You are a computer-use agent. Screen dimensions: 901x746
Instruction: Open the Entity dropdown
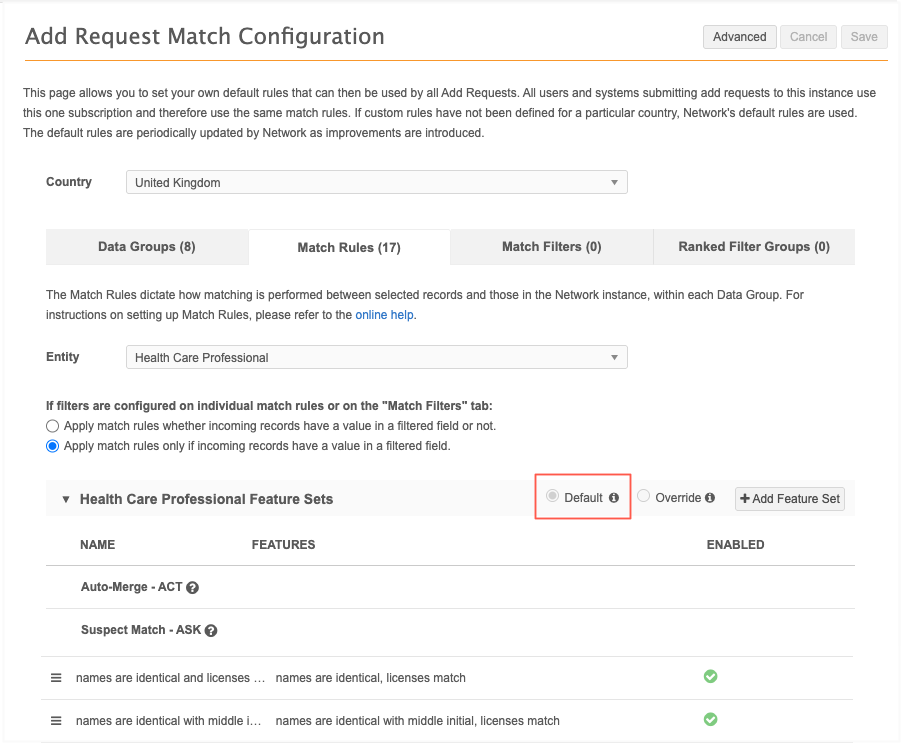click(x=376, y=357)
